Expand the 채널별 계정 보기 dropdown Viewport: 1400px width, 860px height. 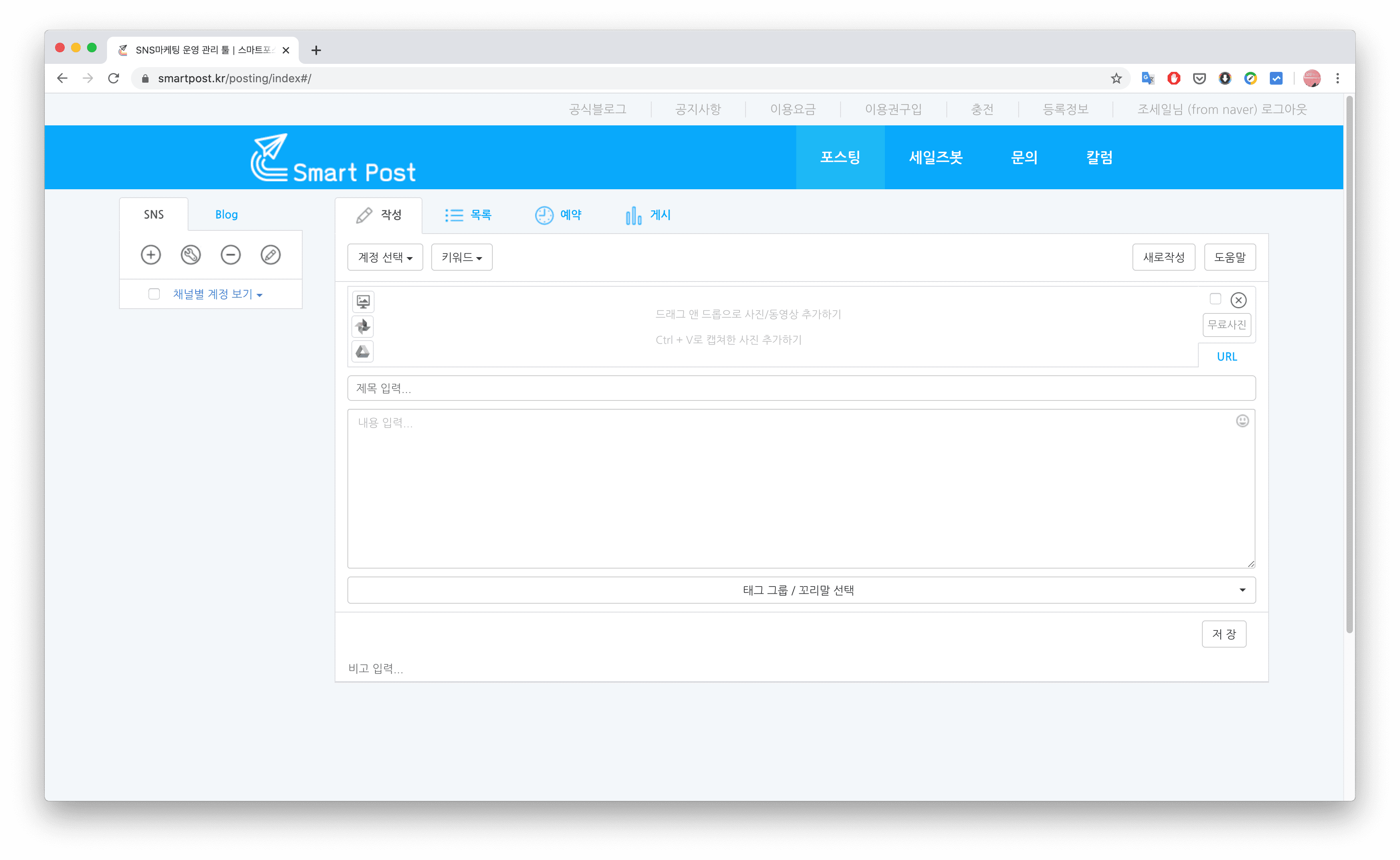[x=218, y=294]
